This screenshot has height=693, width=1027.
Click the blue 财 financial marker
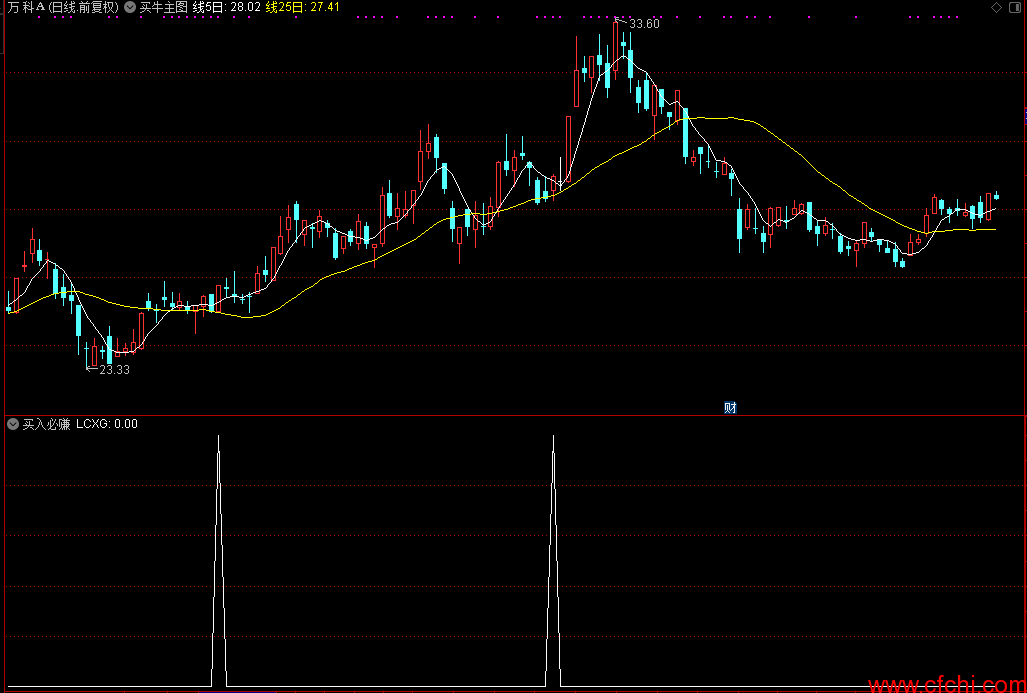[x=730, y=407]
